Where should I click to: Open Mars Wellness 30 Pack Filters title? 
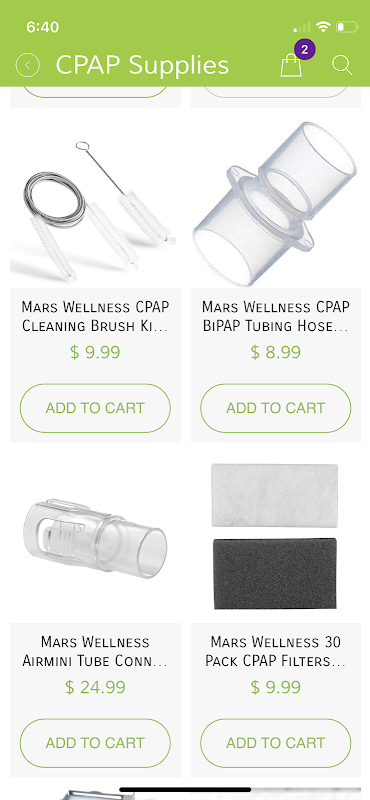pyautogui.click(x=276, y=651)
